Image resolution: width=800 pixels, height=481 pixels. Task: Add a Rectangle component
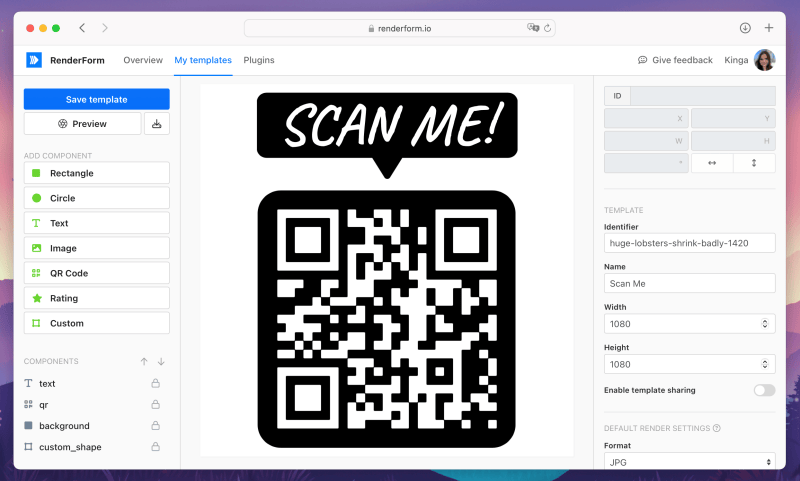pos(96,173)
